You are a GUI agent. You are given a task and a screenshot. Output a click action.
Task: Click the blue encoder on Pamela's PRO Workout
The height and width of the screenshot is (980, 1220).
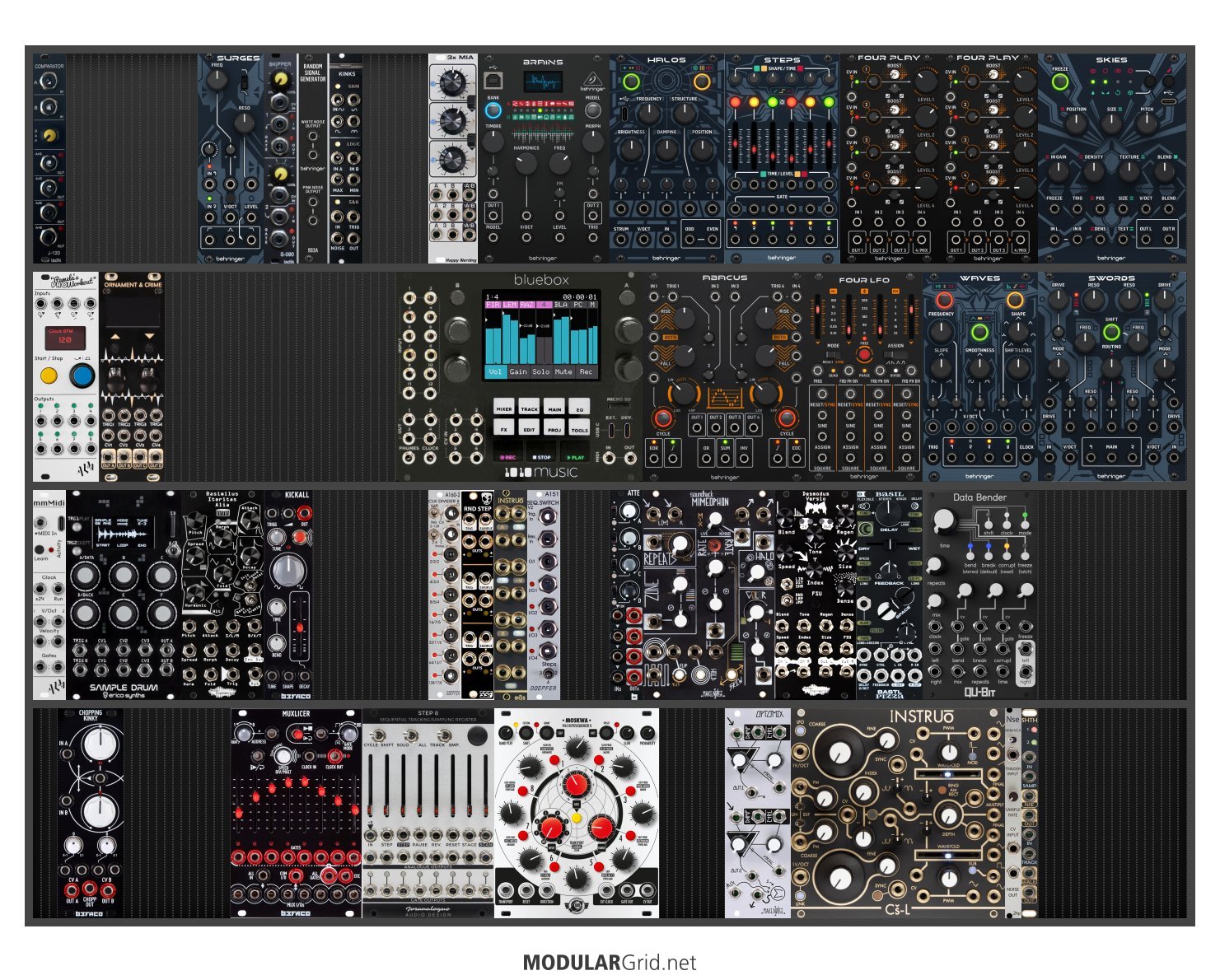(x=82, y=376)
